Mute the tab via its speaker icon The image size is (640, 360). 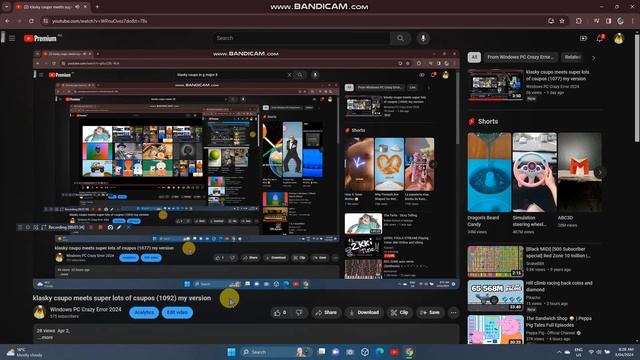tap(78, 7)
